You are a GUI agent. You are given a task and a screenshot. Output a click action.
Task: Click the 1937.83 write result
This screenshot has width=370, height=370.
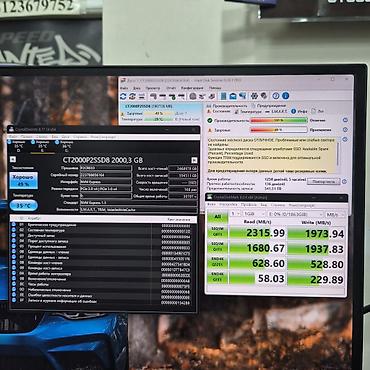pos(324,249)
